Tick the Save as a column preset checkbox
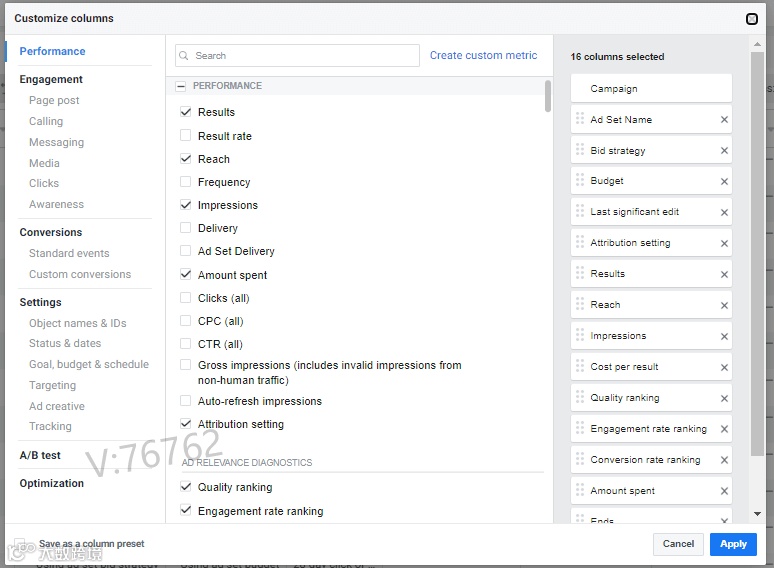The height and width of the screenshot is (568, 774). [x=20, y=544]
